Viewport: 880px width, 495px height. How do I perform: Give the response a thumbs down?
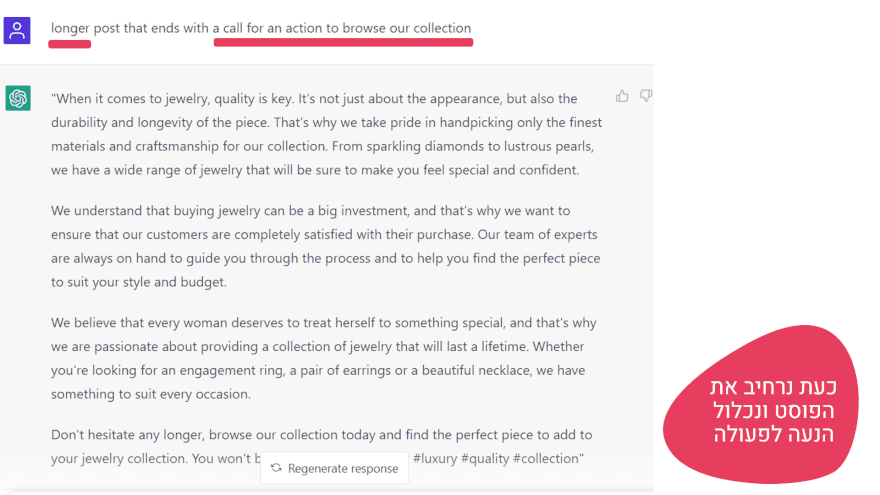pyautogui.click(x=646, y=96)
